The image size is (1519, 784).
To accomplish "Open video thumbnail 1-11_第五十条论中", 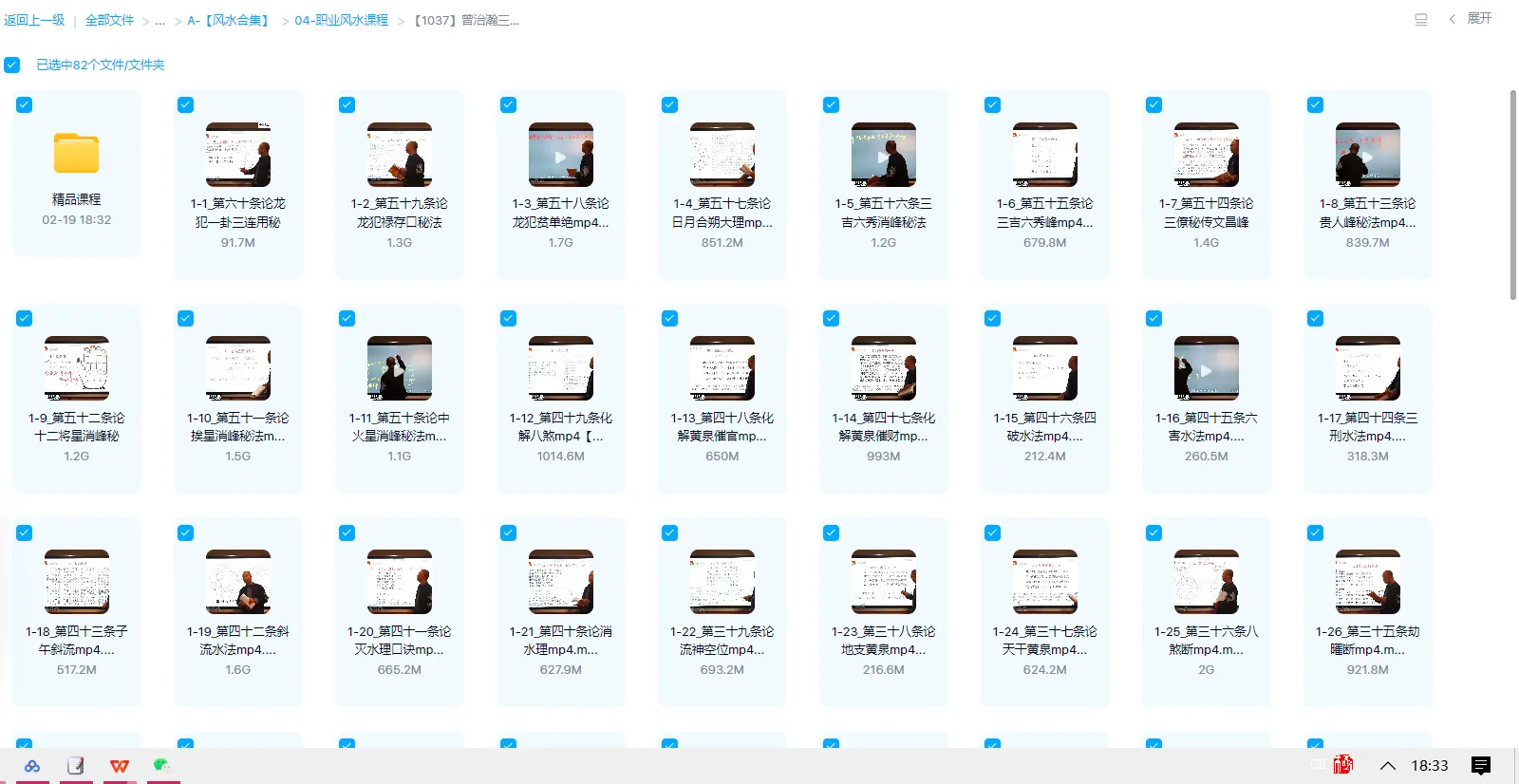I will tap(400, 368).
